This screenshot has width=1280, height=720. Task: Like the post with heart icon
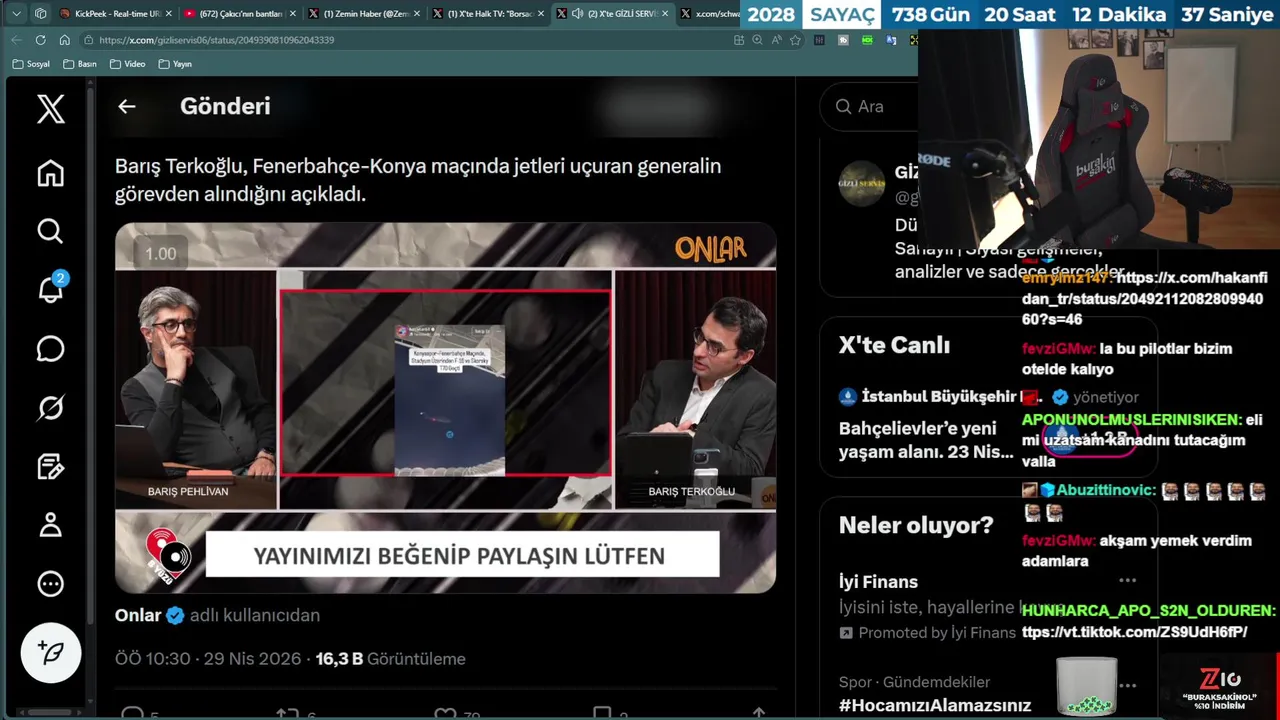tap(445, 714)
